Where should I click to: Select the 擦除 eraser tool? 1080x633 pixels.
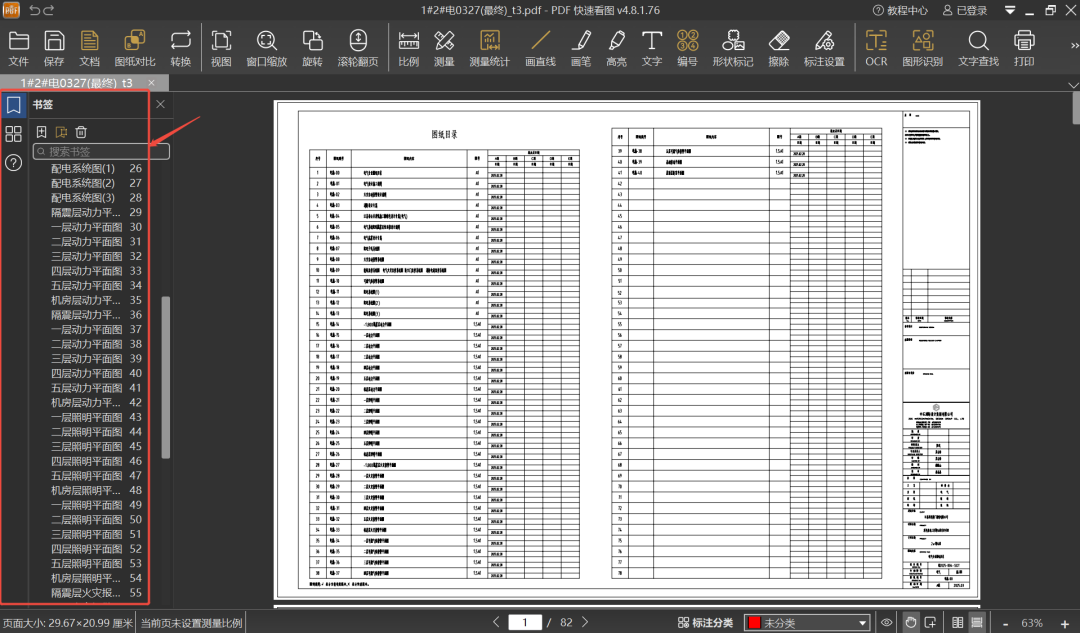click(x=778, y=48)
